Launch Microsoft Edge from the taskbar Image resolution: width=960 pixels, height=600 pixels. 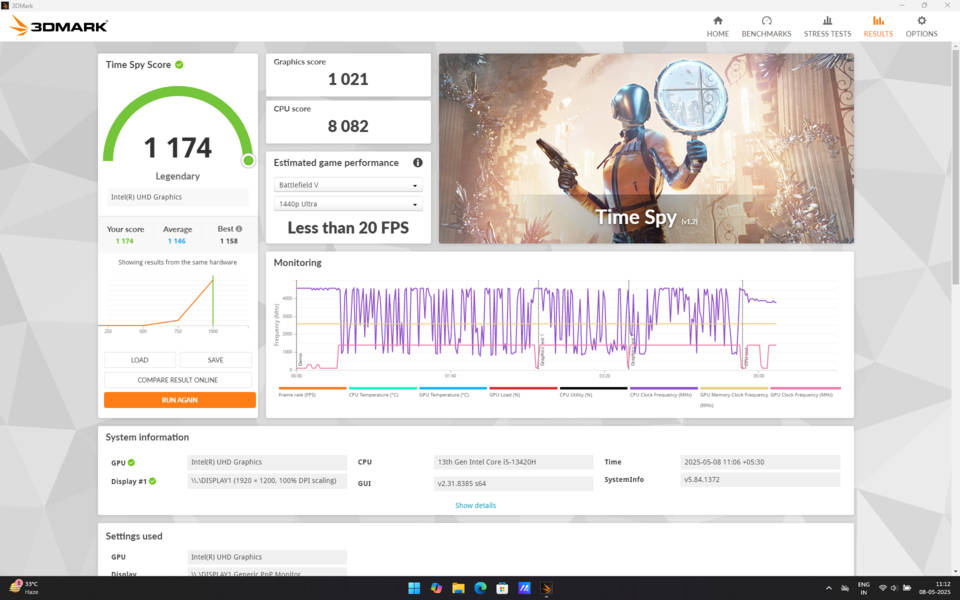[x=480, y=588]
